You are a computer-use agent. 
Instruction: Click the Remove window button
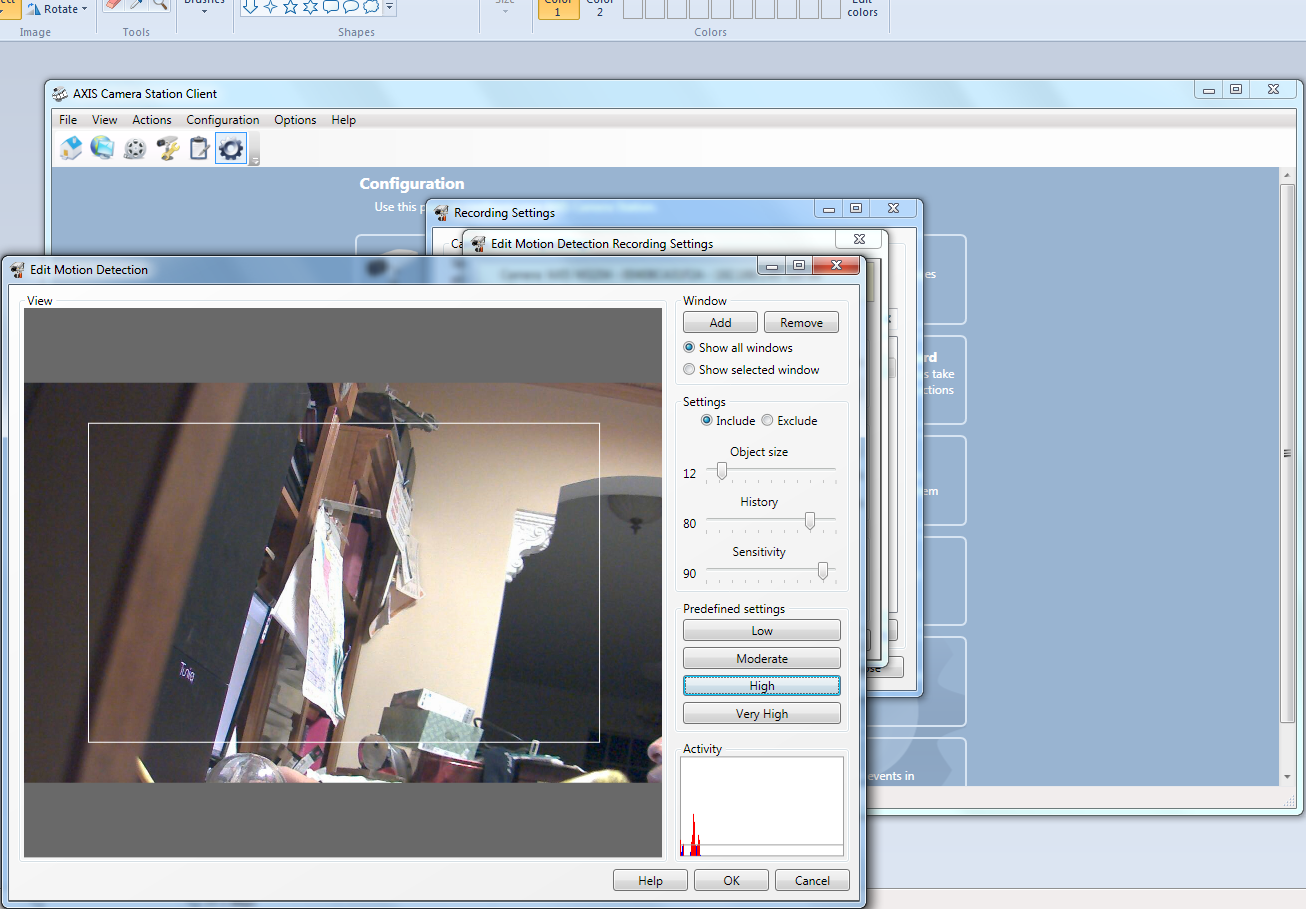802,322
